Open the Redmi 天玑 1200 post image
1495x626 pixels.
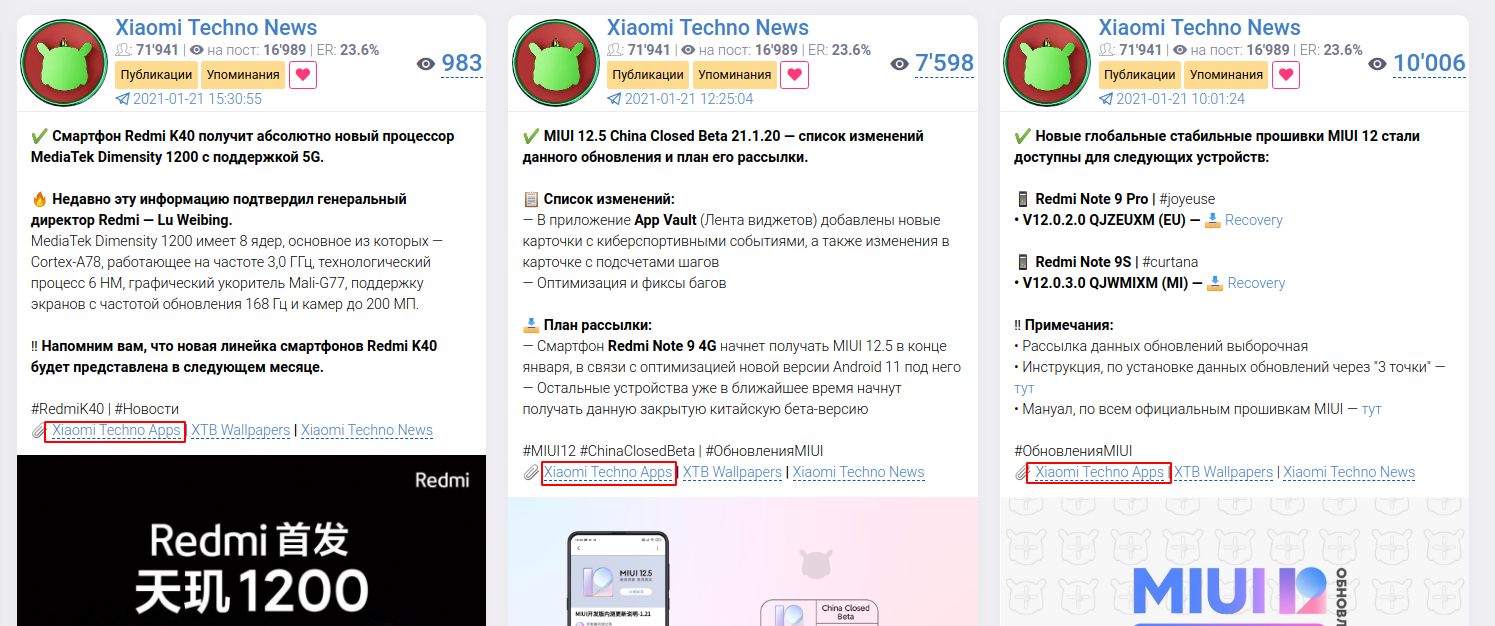click(x=251, y=540)
